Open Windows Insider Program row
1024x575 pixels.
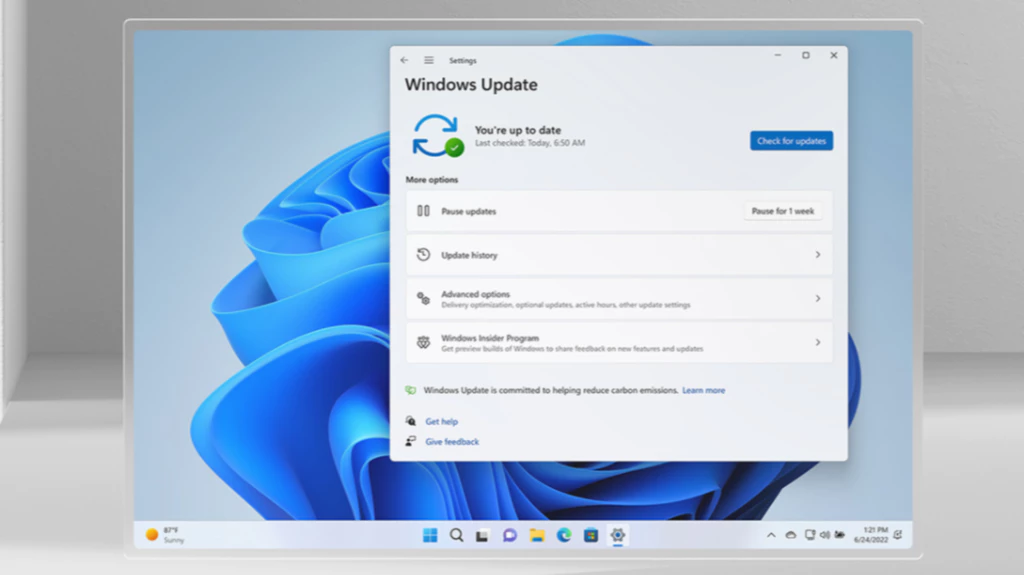(619, 342)
